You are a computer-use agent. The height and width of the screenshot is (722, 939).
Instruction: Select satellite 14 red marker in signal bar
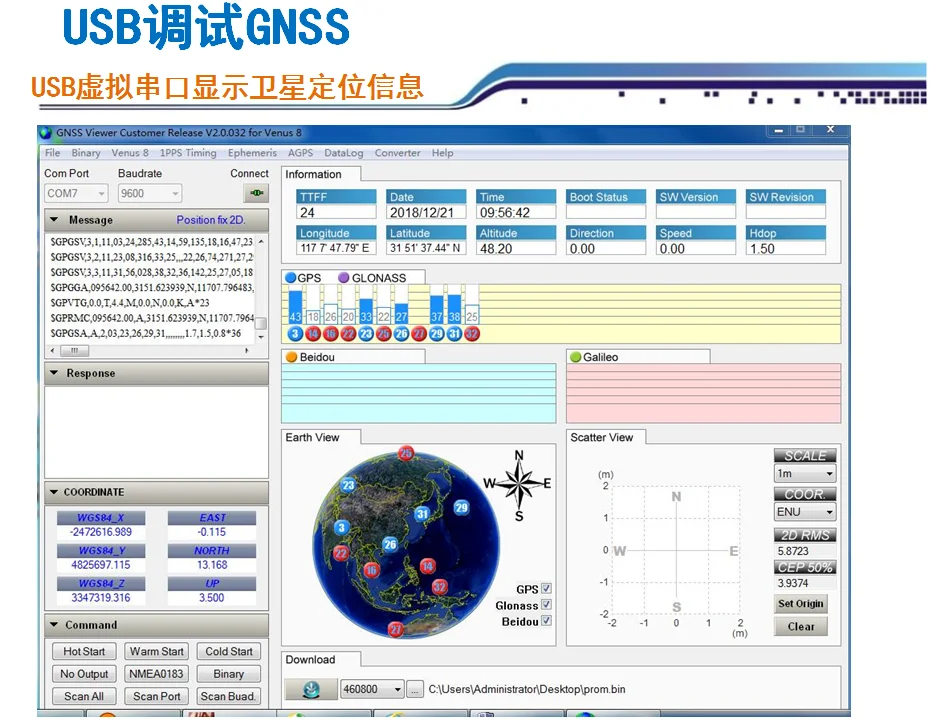pos(313,334)
